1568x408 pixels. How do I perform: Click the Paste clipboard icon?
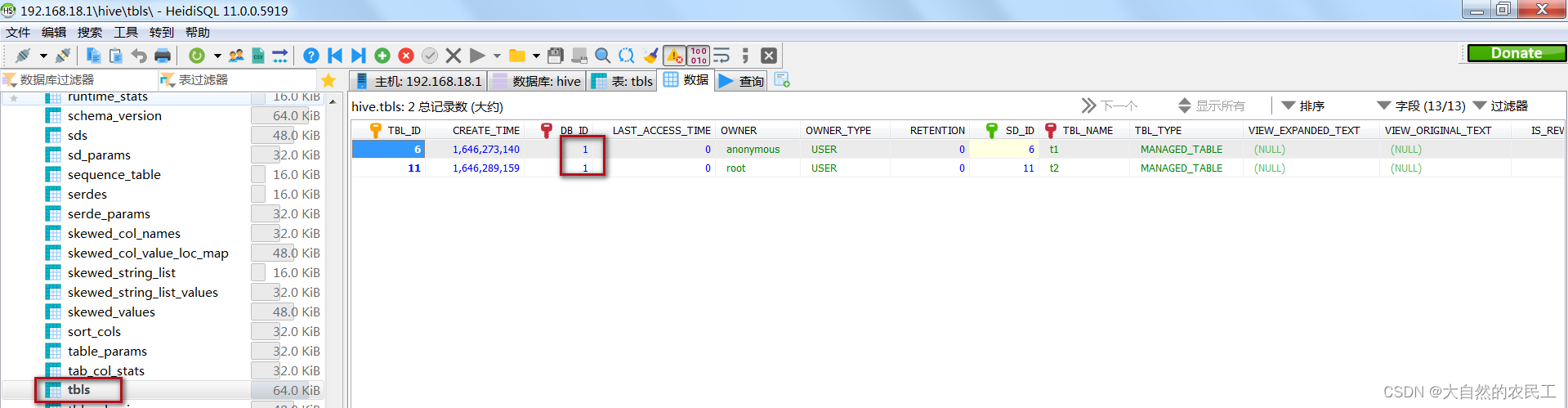click(x=115, y=56)
